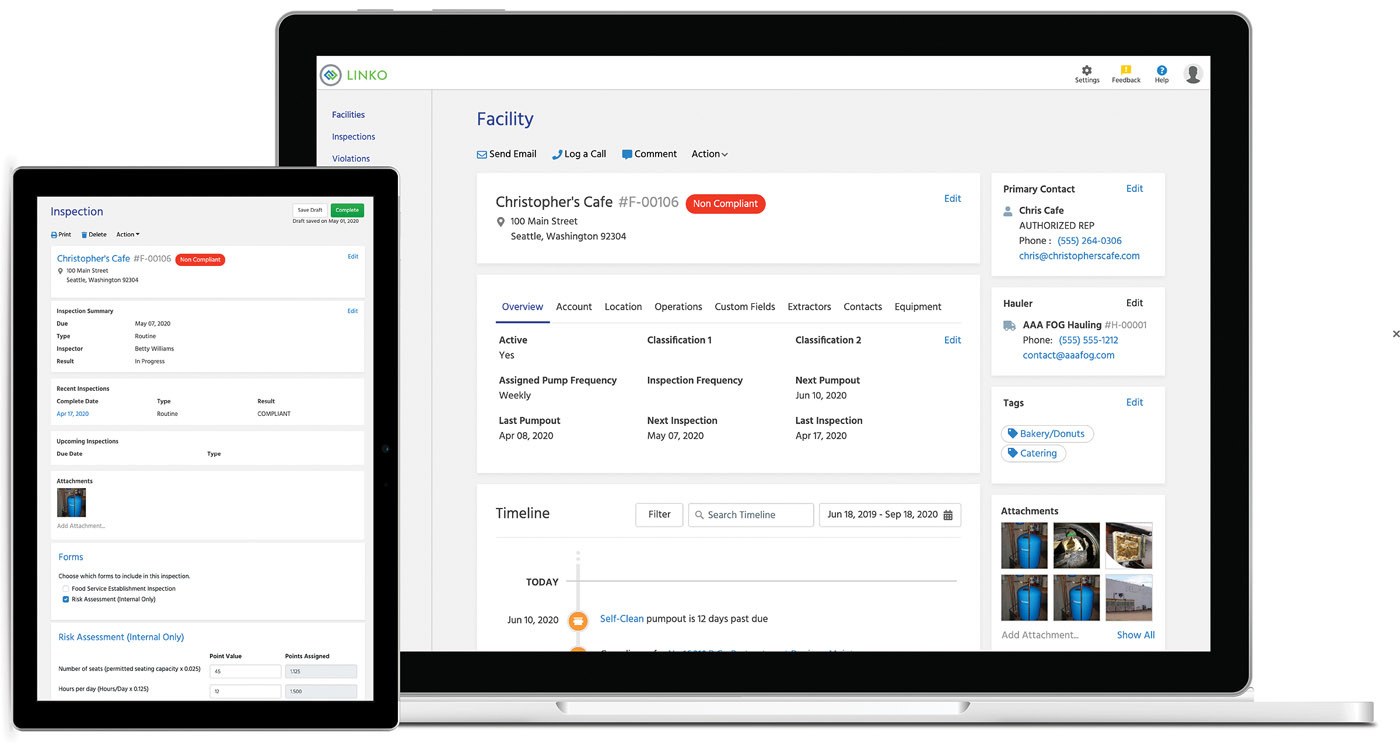Click the Send Email envelope icon
Screen dimensions: 1400x750
pyautogui.click(x=482, y=155)
